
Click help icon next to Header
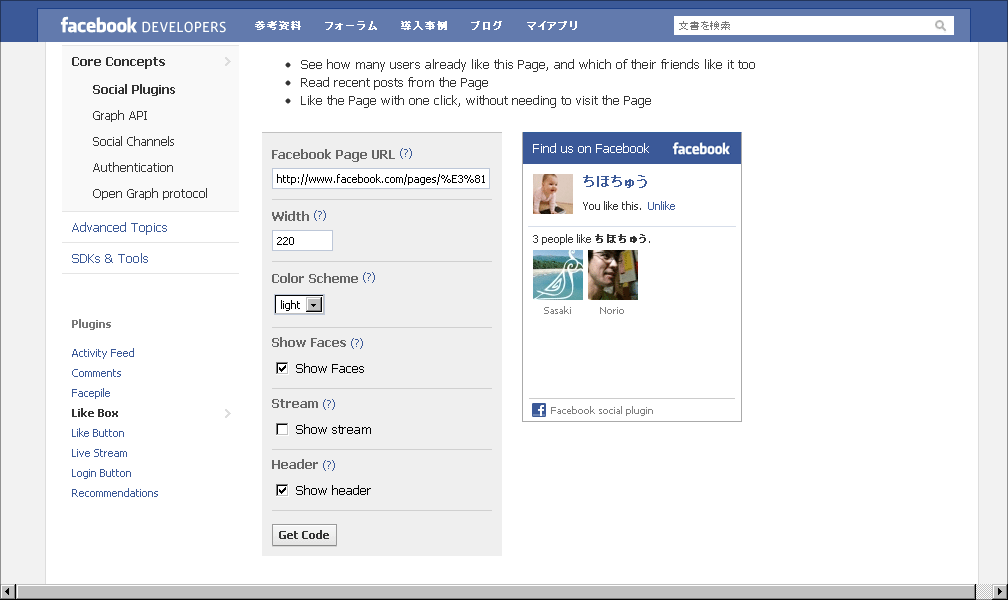click(328, 465)
